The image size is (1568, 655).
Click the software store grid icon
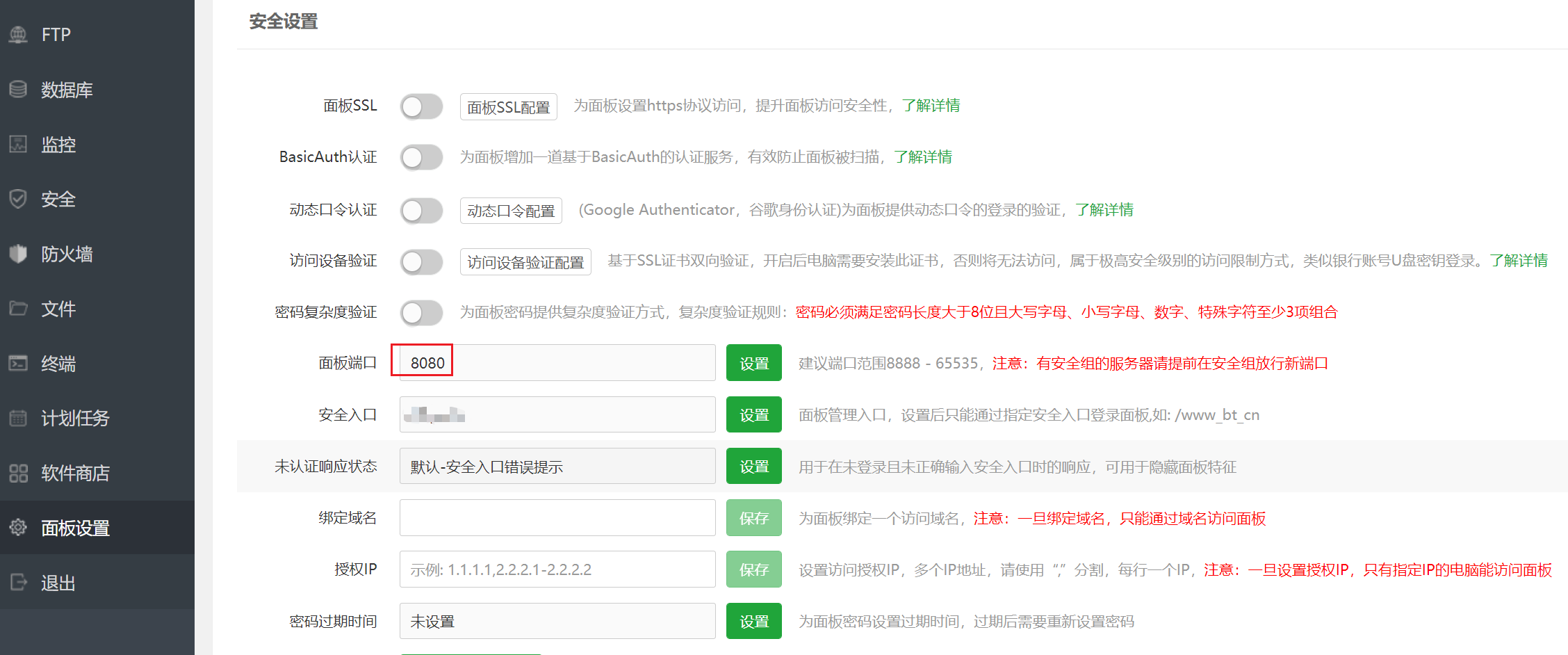[x=18, y=473]
